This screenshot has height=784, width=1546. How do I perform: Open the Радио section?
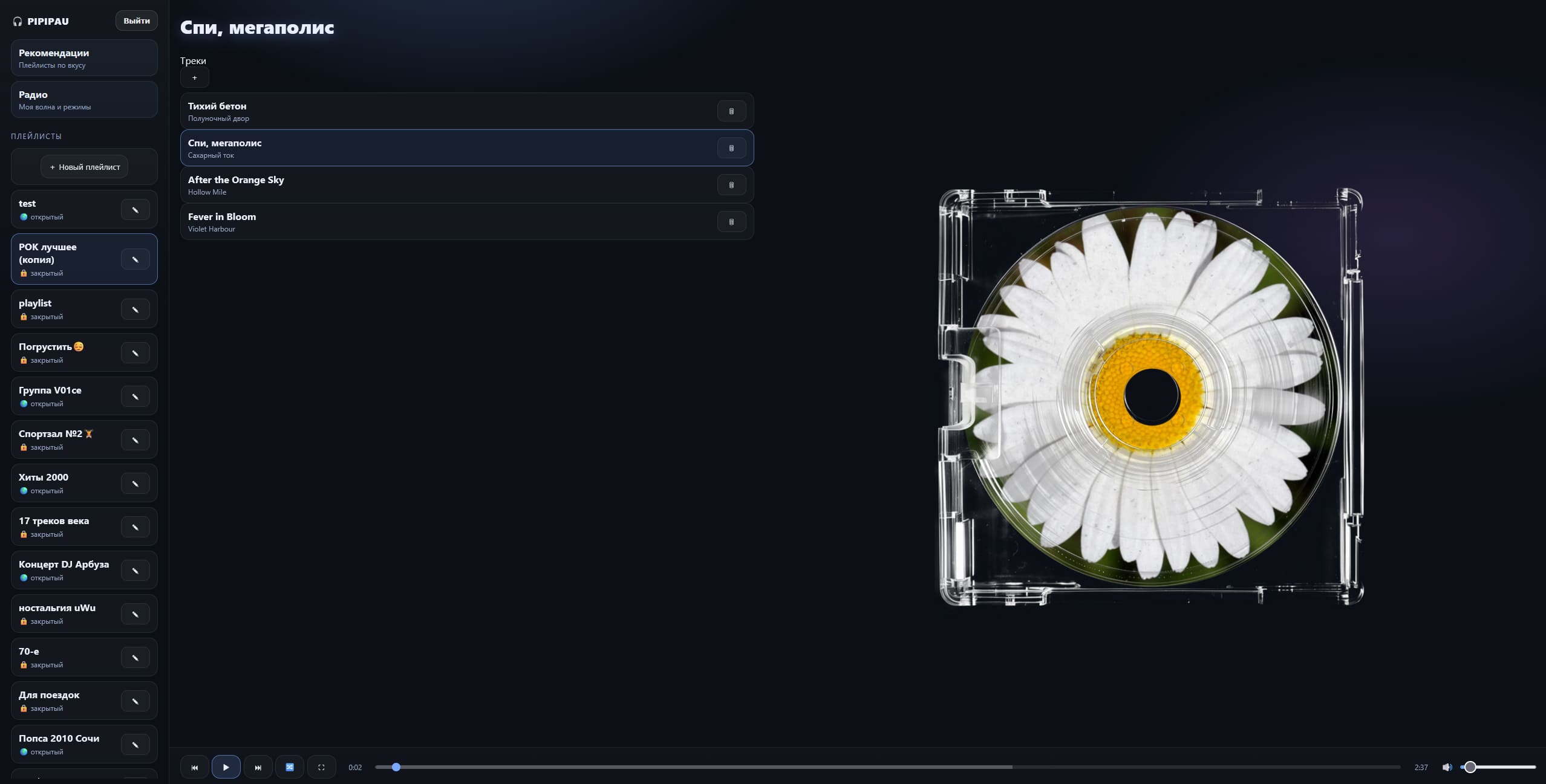click(84, 100)
